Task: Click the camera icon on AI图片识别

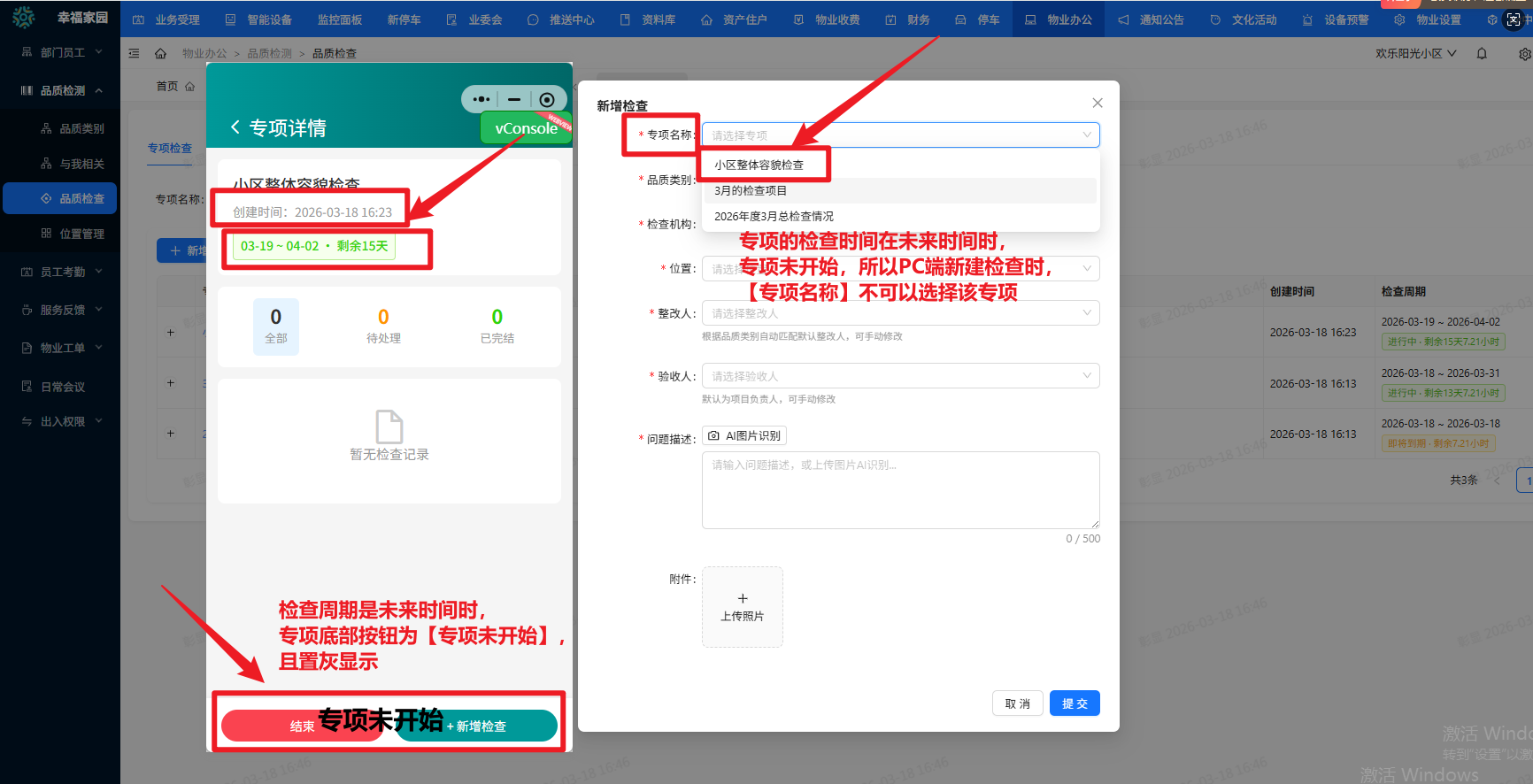Action: pos(714,435)
